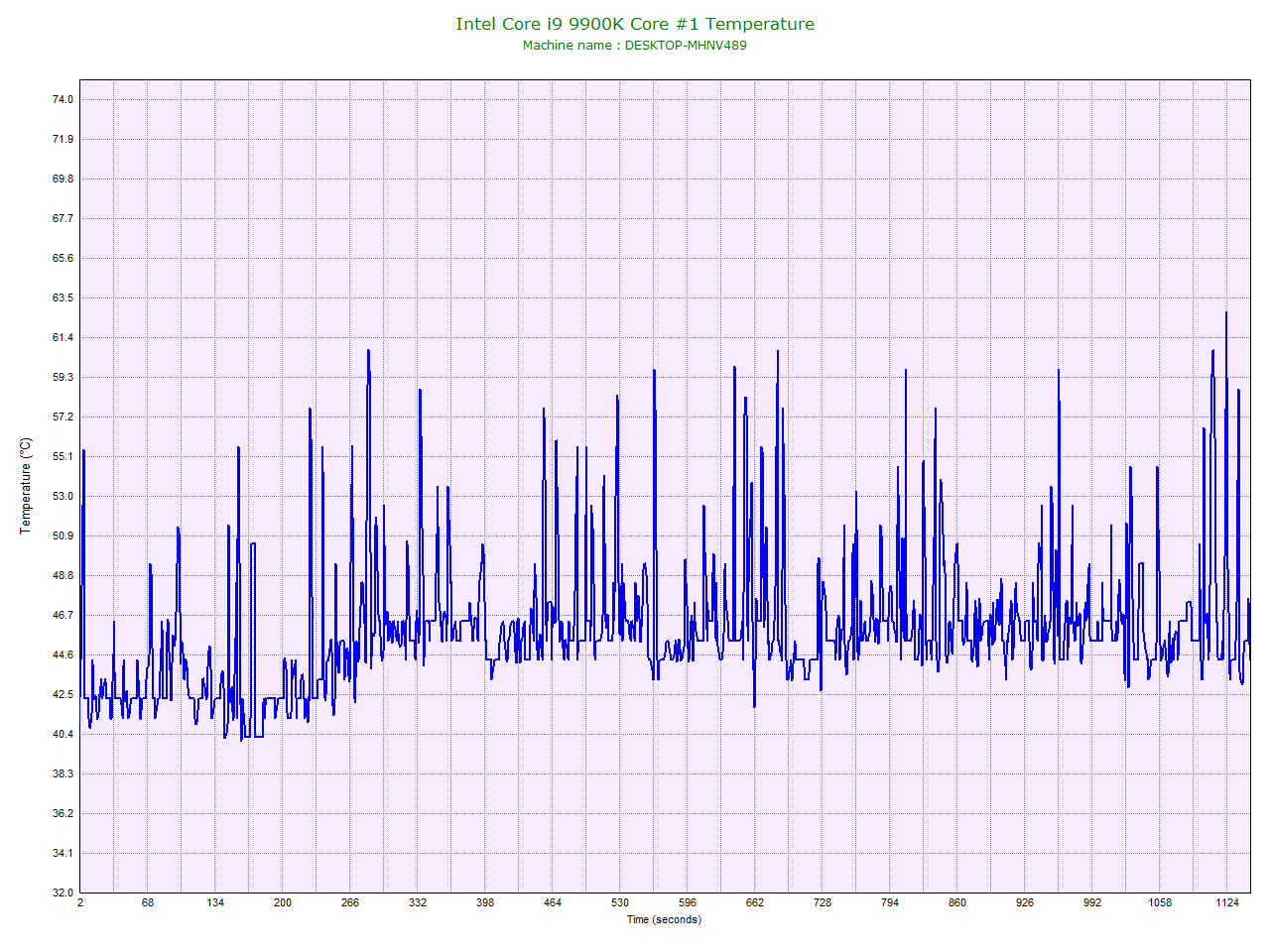
Task: Select the 36.2 temperature axis label
Action: click(x=63, y=813)
